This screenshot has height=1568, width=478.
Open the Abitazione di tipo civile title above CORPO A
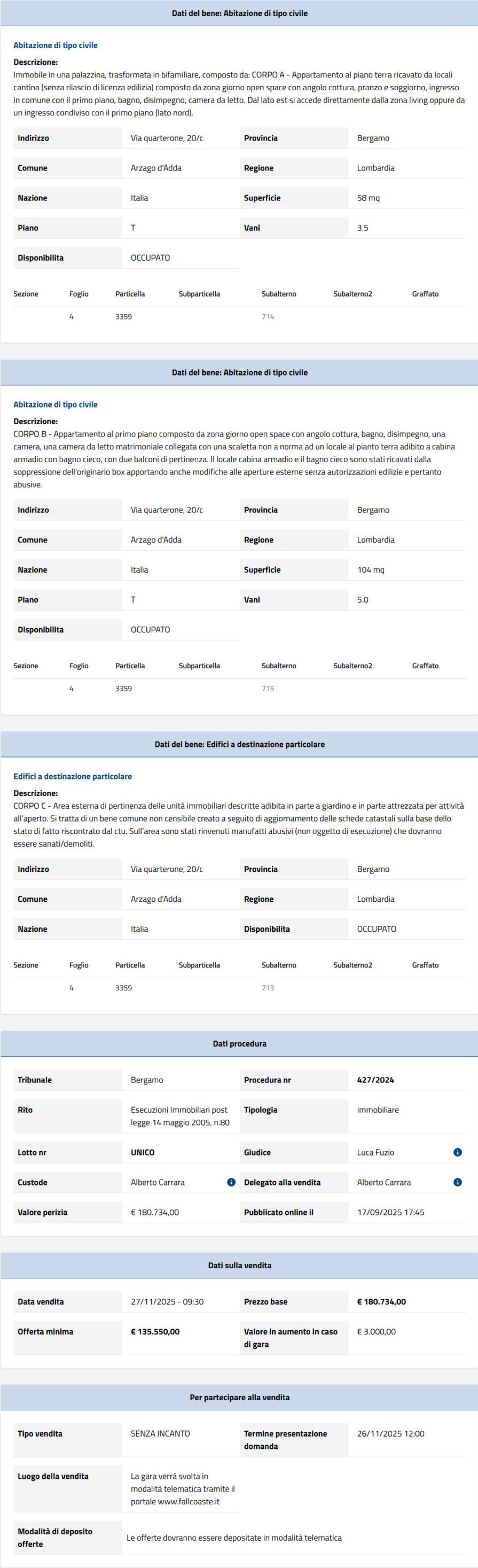point(56,45)
